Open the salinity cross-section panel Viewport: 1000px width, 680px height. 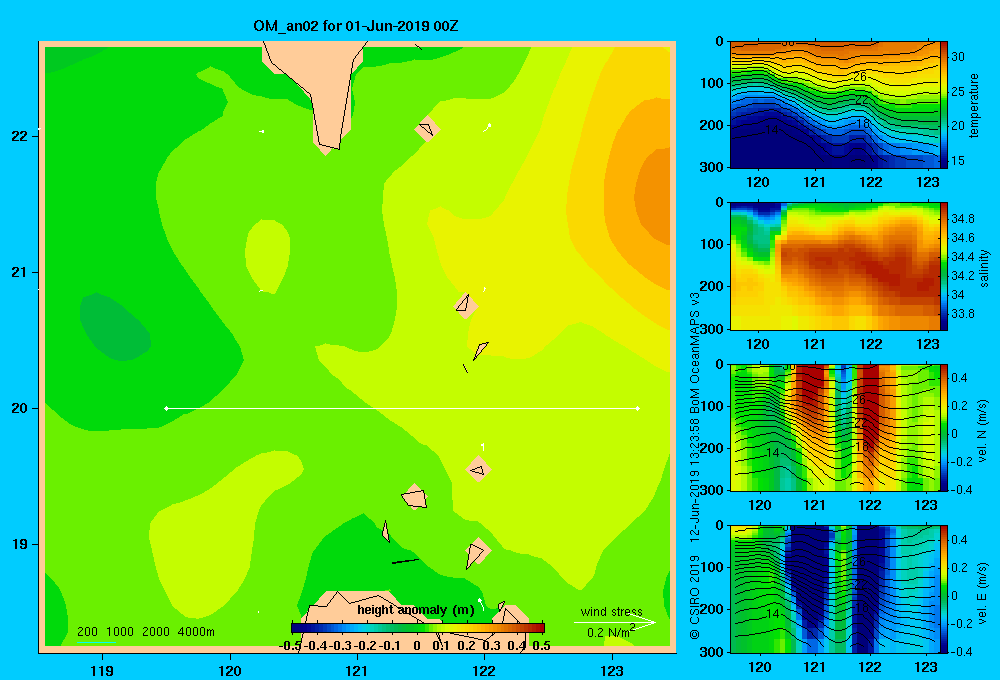835,266
